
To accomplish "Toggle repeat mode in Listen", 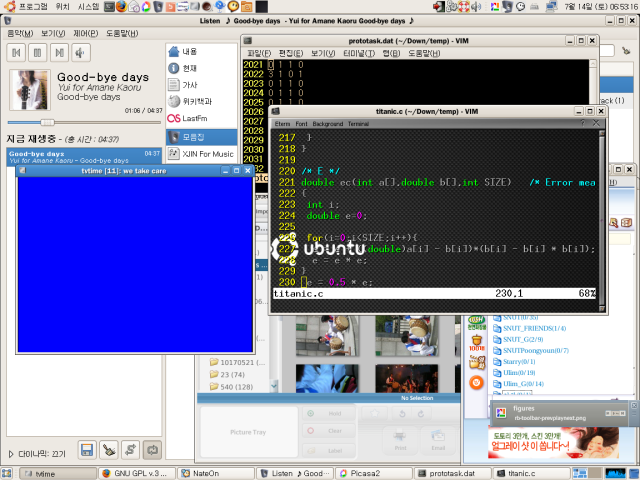I will (x=152, y=450).
